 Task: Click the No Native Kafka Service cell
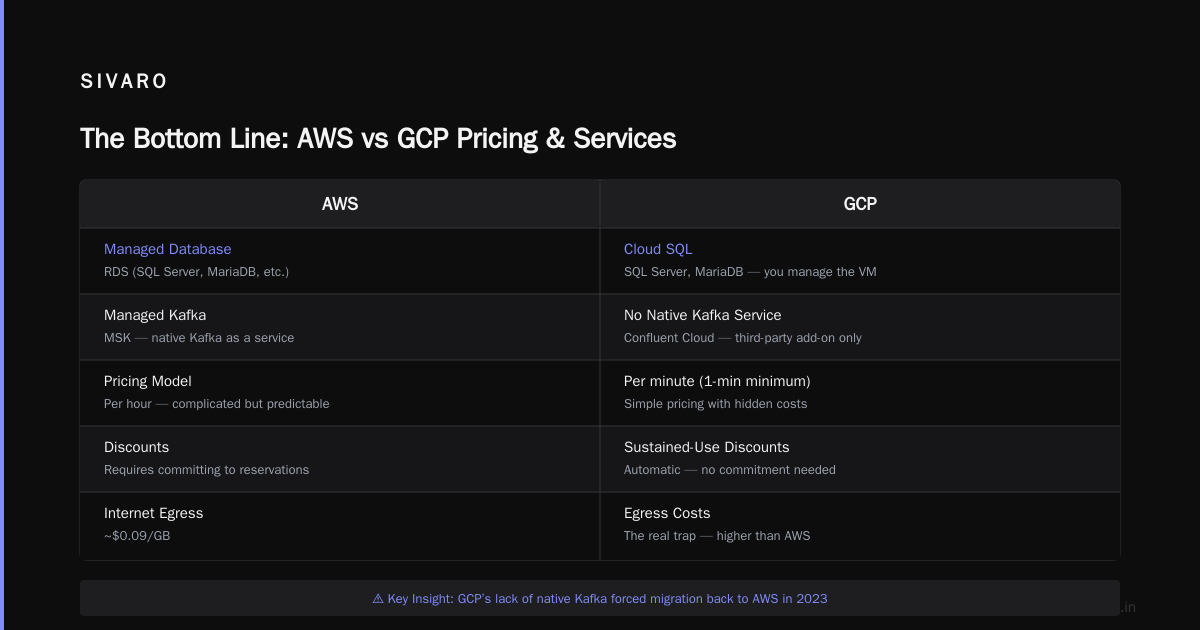[x=860, y=327]
